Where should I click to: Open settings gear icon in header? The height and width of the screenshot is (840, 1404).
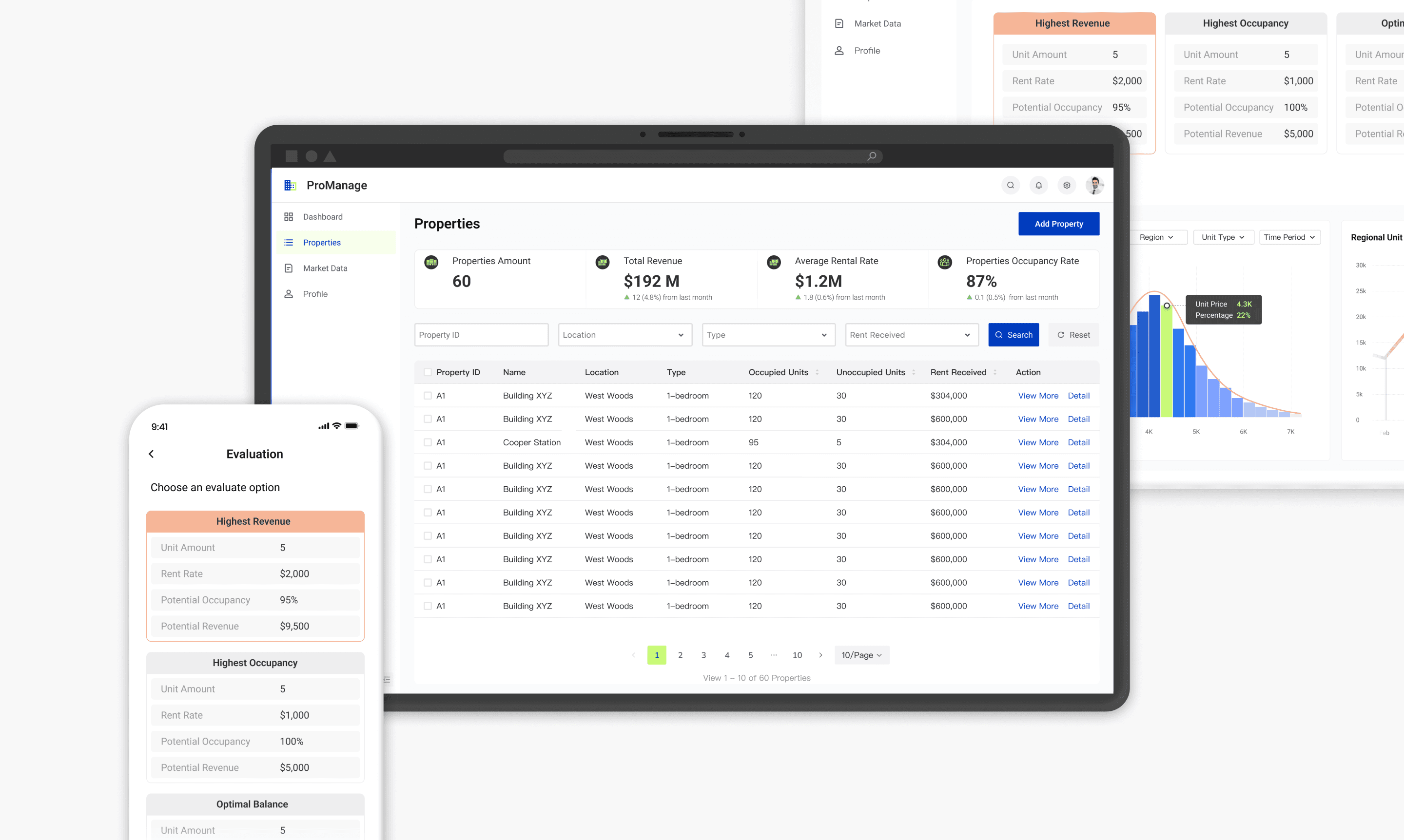point(1067,185)
